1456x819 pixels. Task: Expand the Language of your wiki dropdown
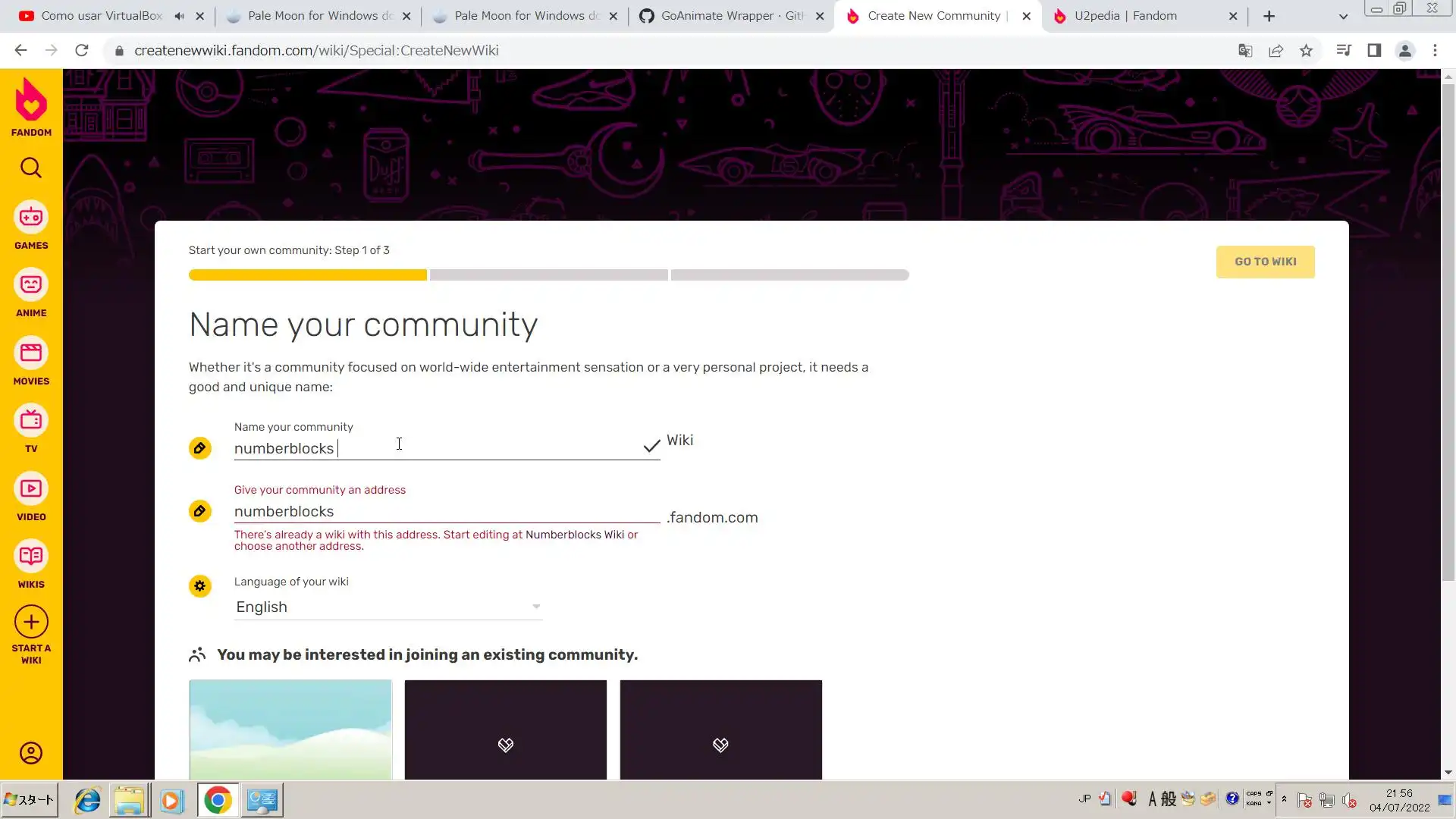[x=388, y=607]
